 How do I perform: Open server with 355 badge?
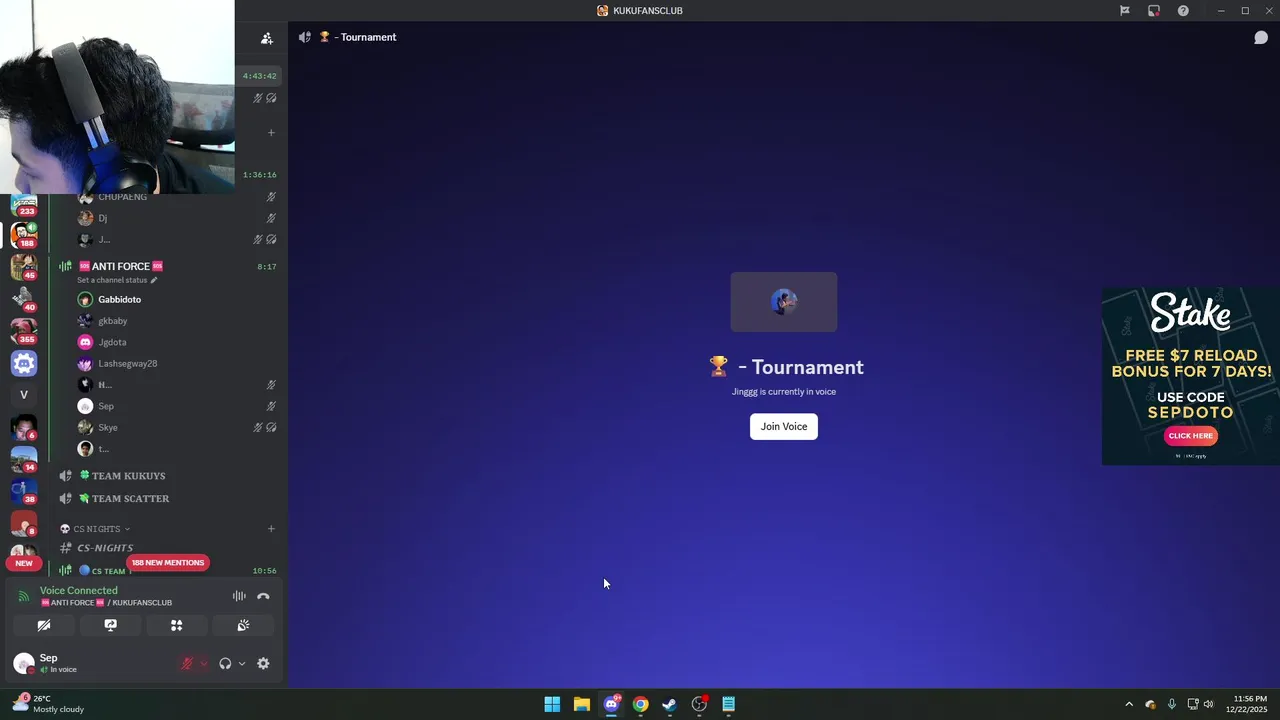24,330
